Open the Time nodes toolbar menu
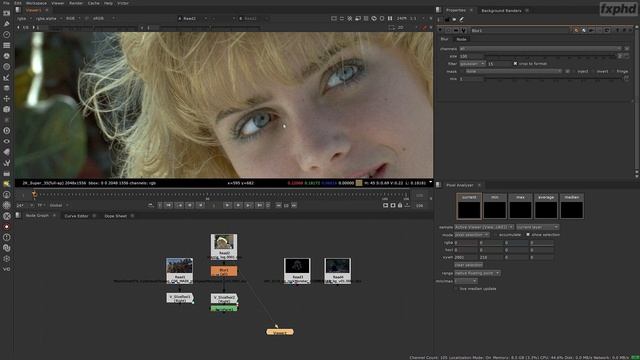640x360 pixels. pyautogui.click(x=7, y=35)
